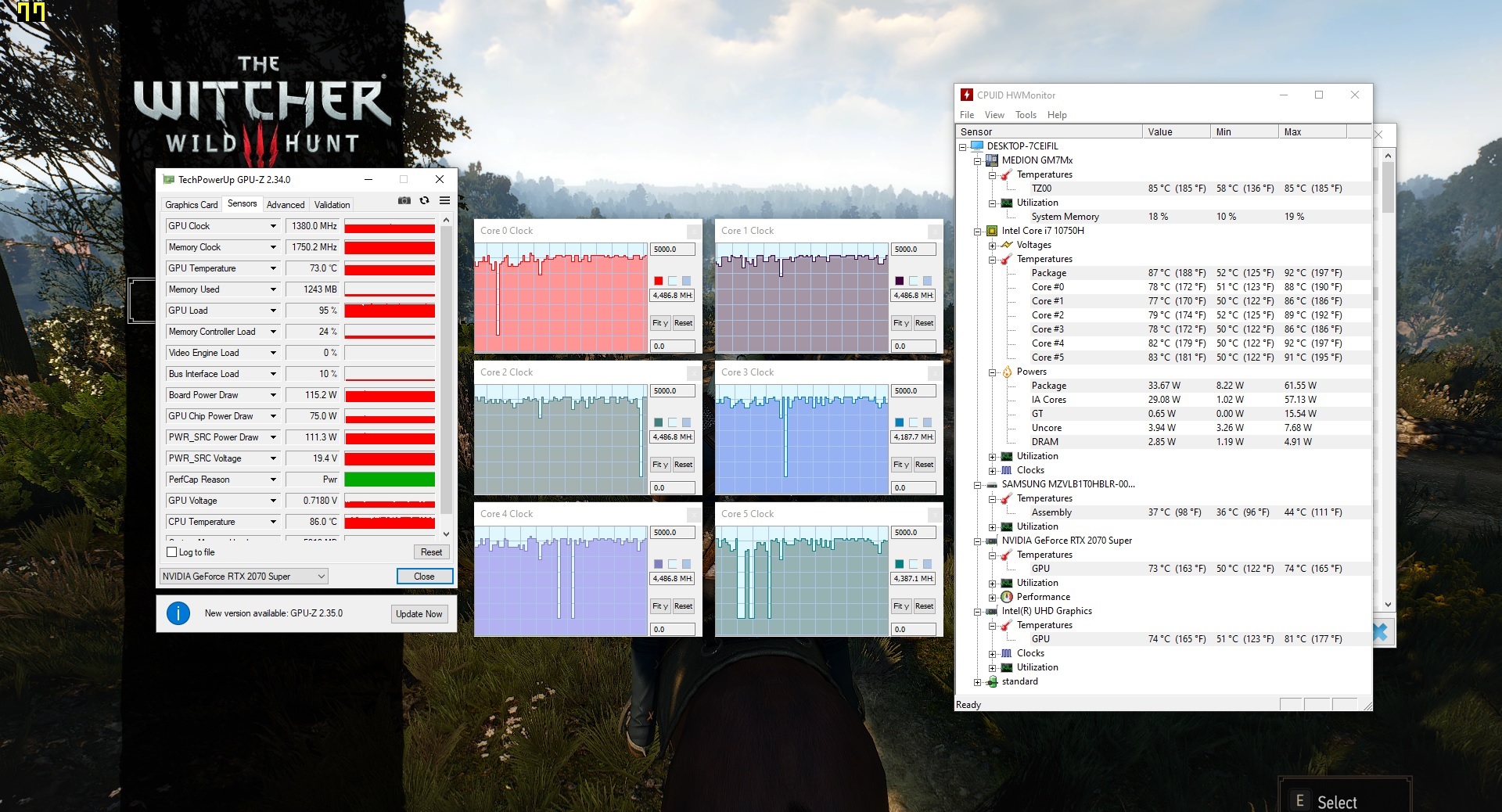Click the 'standard' battery icon in HWMonitor tree
Viewport: 1502px width, 812px height.
992,681
